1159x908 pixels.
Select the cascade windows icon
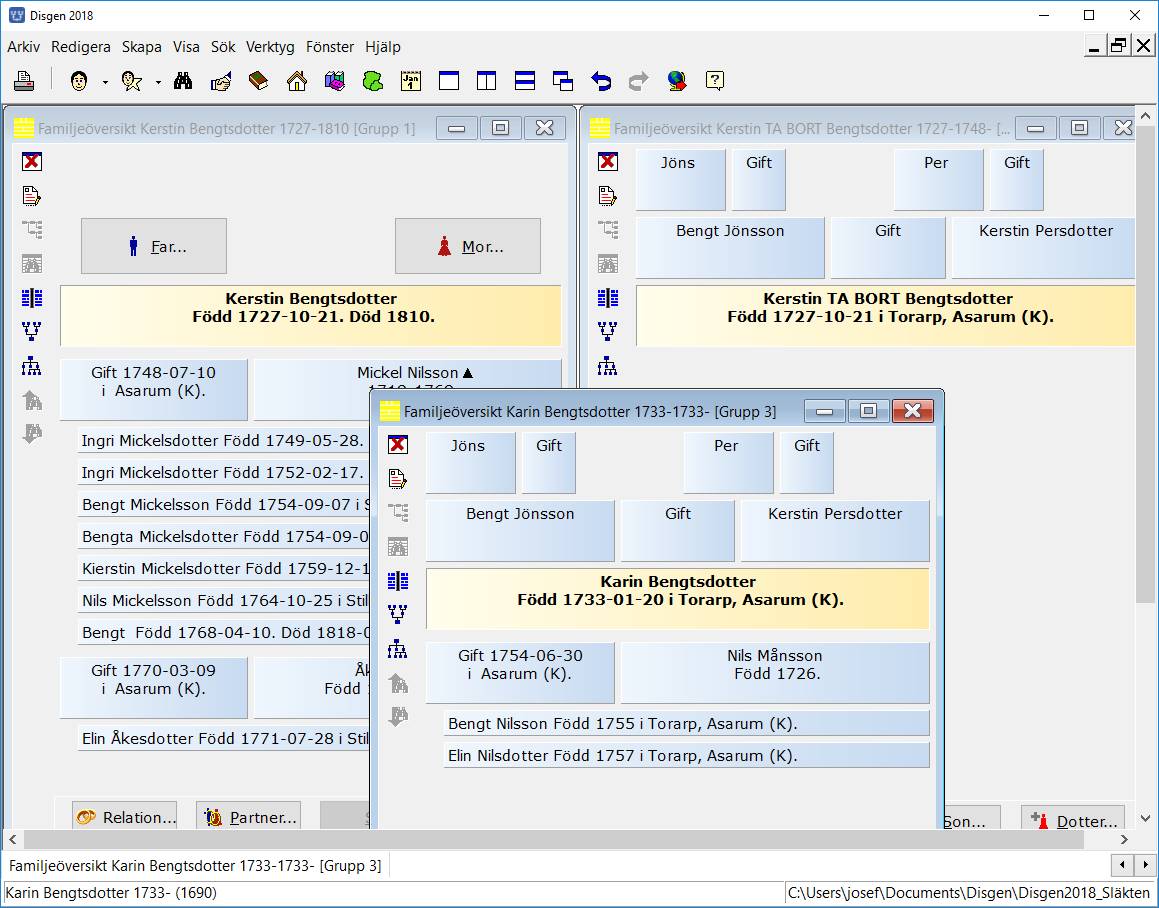click(562, 81)
